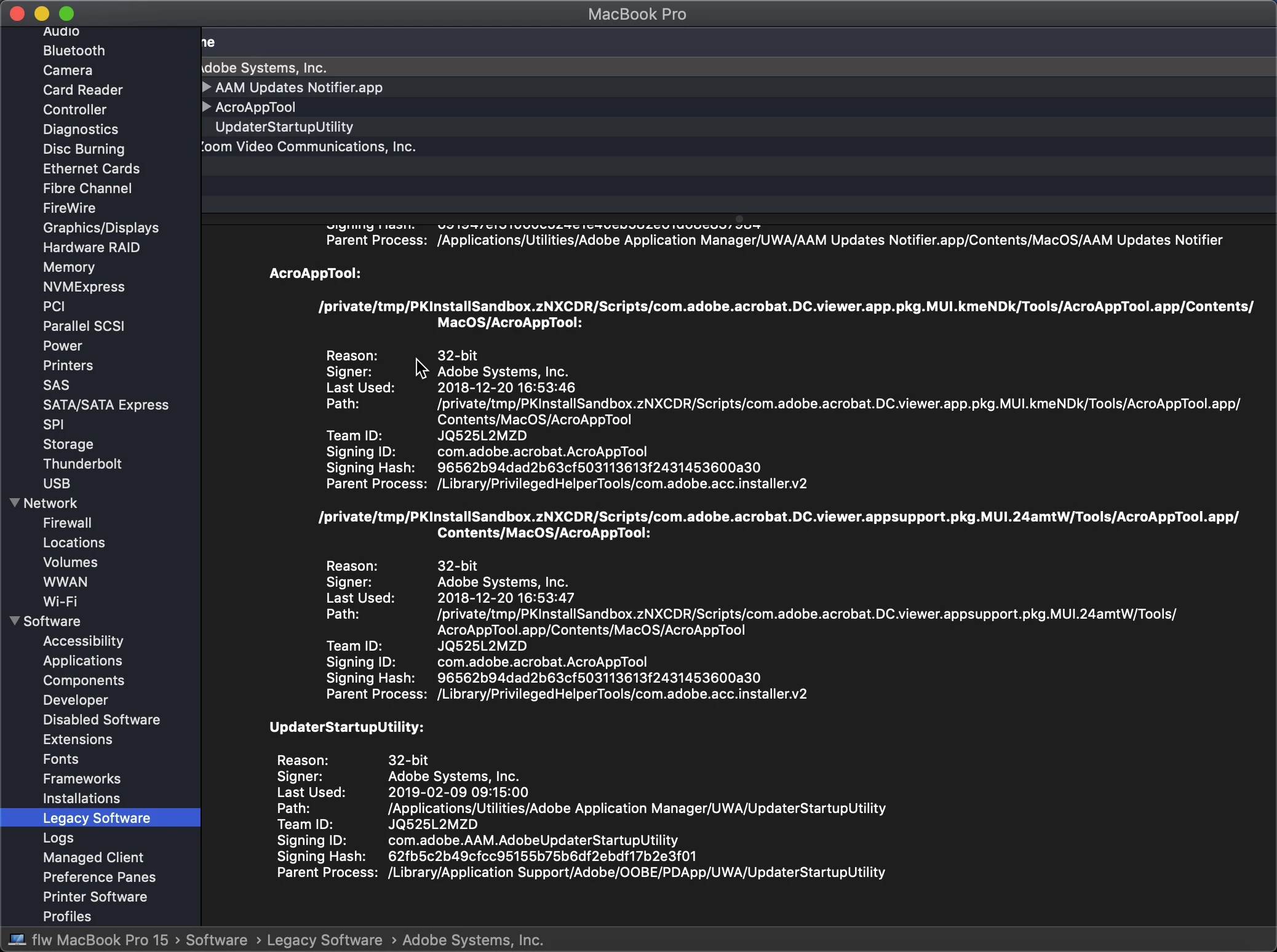Open Graphics/Displays hardware section

coord(101,228)
